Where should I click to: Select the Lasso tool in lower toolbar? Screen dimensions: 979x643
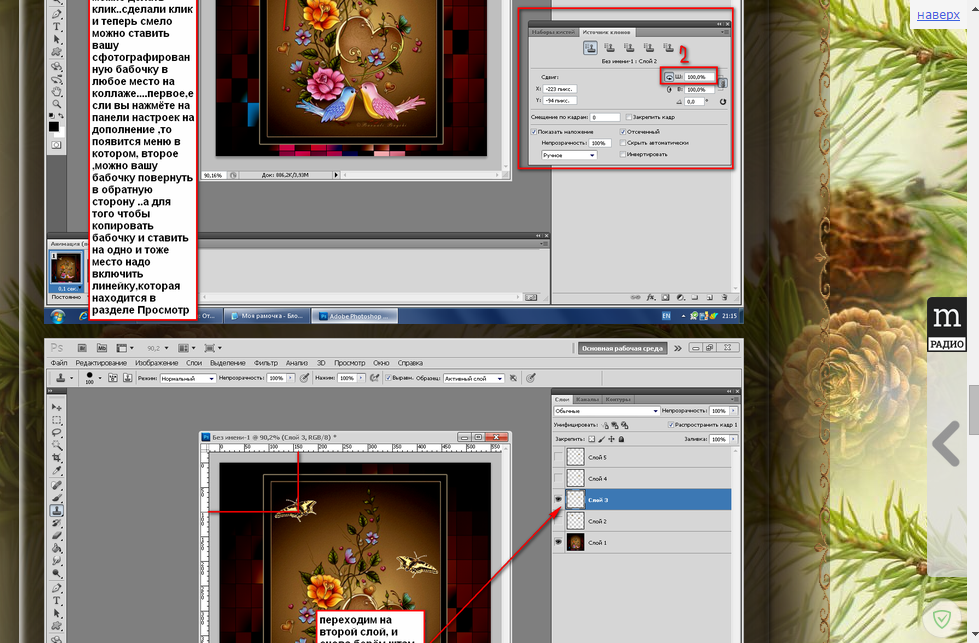[57, 433]
